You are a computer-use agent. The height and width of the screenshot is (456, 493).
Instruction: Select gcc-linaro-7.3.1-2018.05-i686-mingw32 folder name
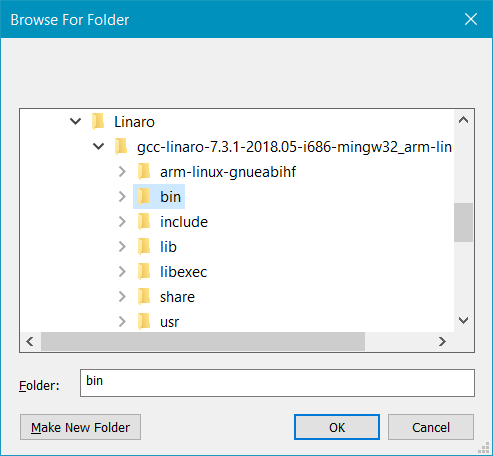point(294,147)
